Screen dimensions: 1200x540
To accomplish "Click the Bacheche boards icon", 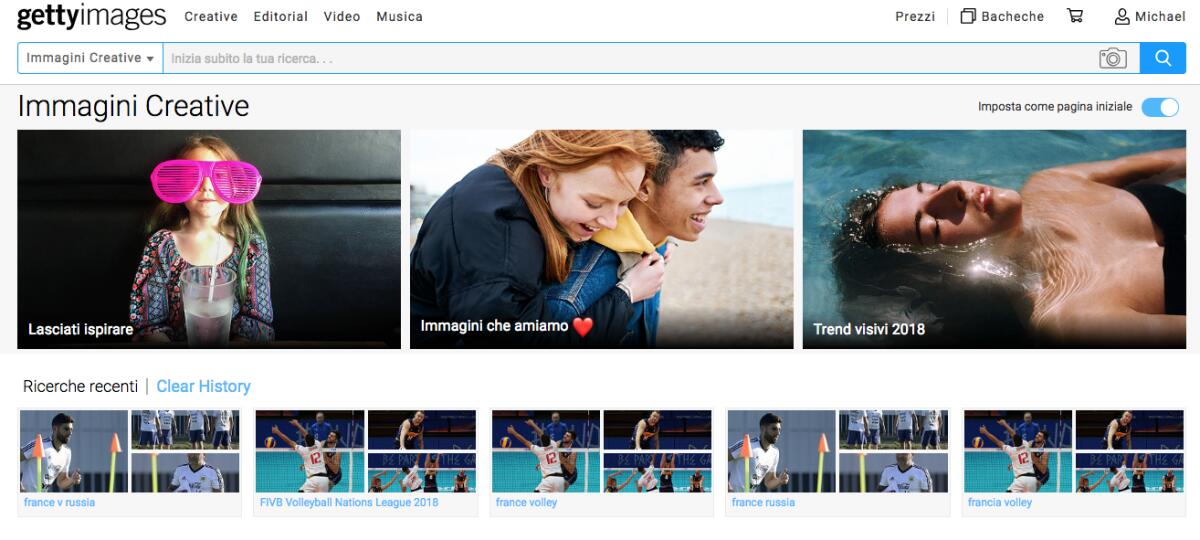I will click(x=968, y=16).
